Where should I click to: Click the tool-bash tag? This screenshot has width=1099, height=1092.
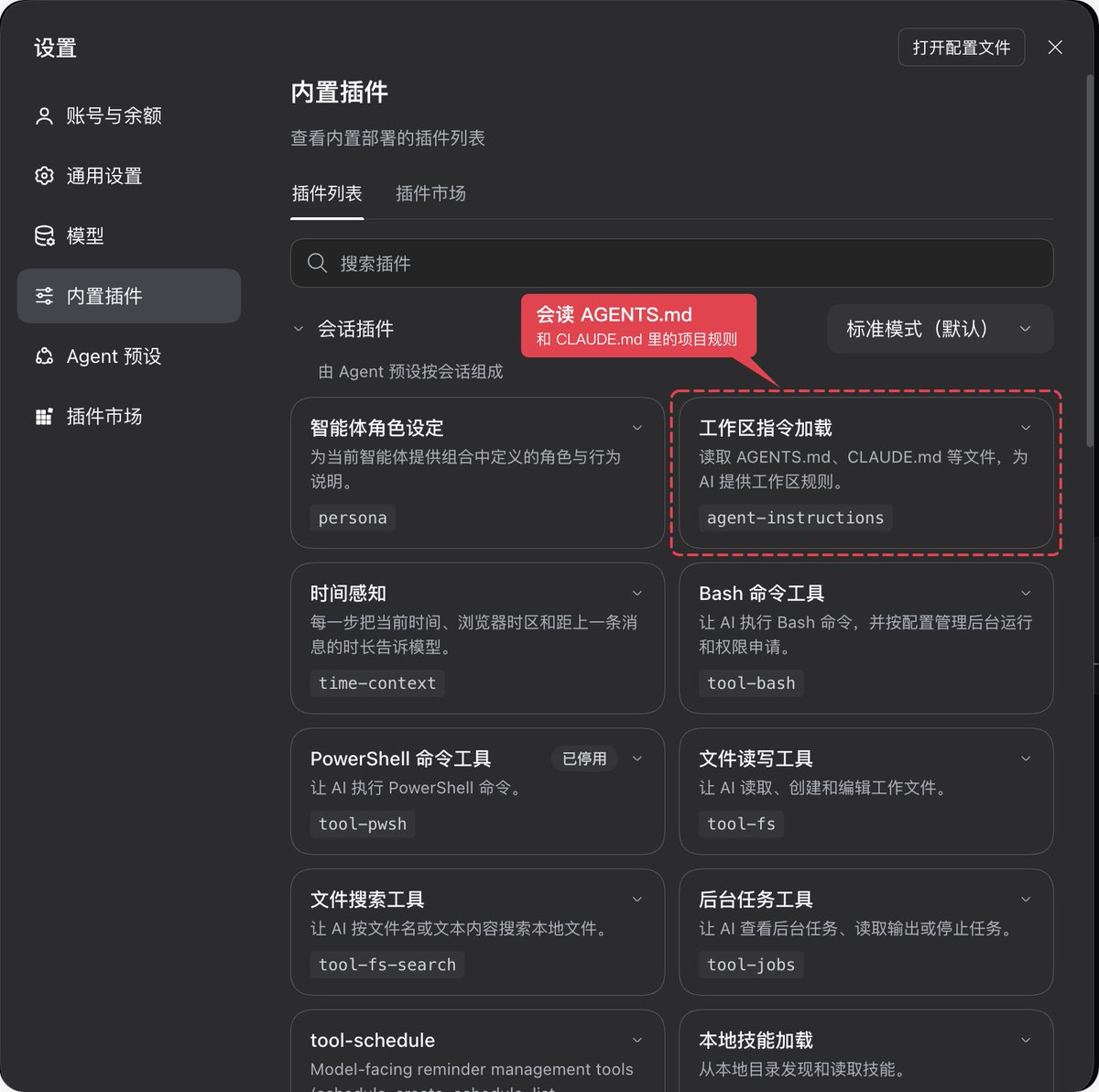[x=751, y=683]
